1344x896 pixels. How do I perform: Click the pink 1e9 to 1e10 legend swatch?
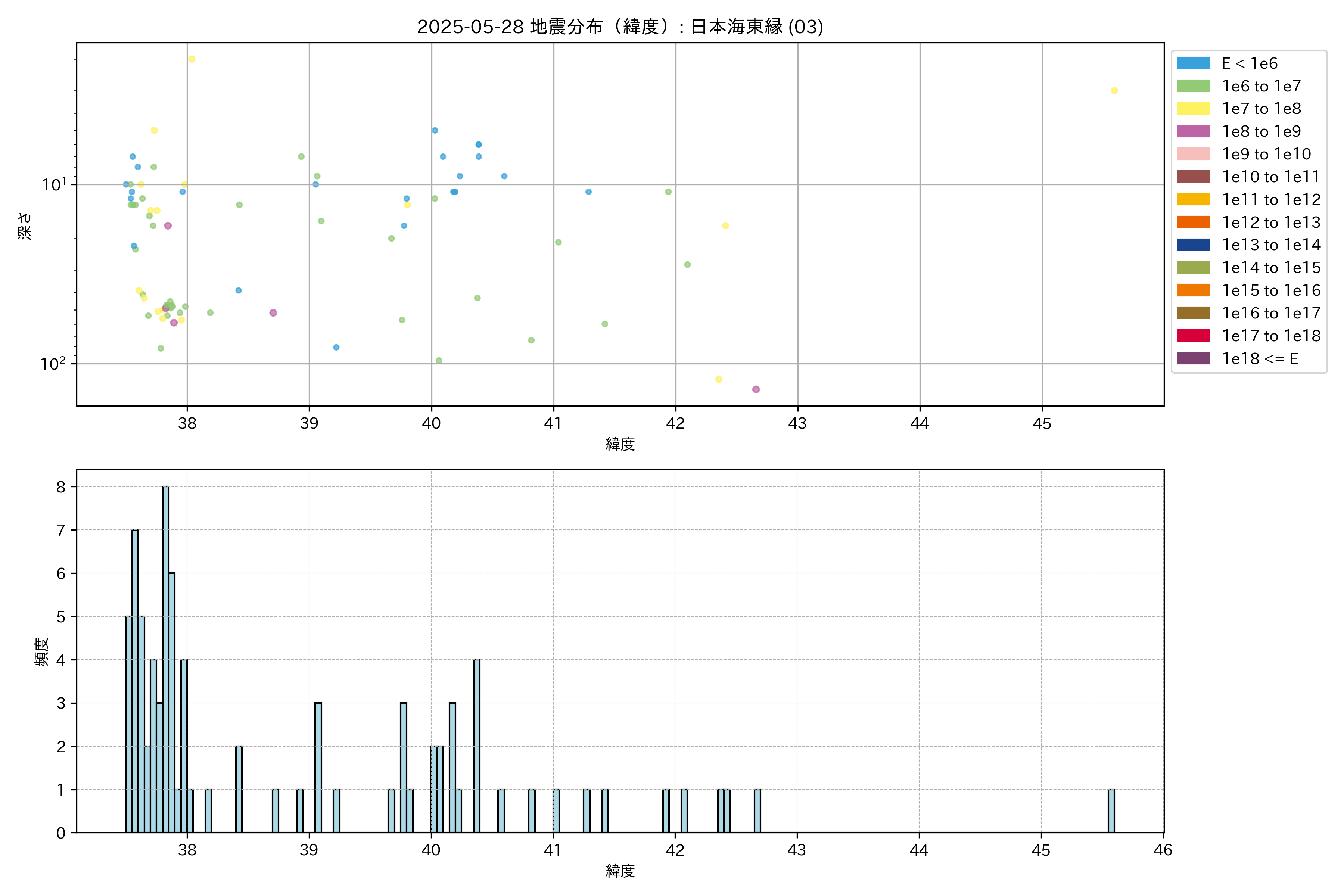coord(1192,154)
